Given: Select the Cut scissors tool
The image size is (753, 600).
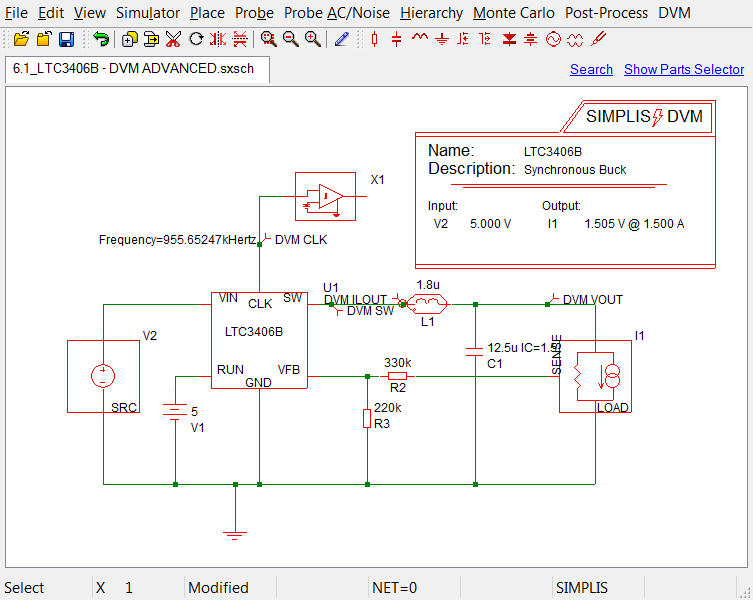Looking at the screenshot, I should click(x=174, y=39).
